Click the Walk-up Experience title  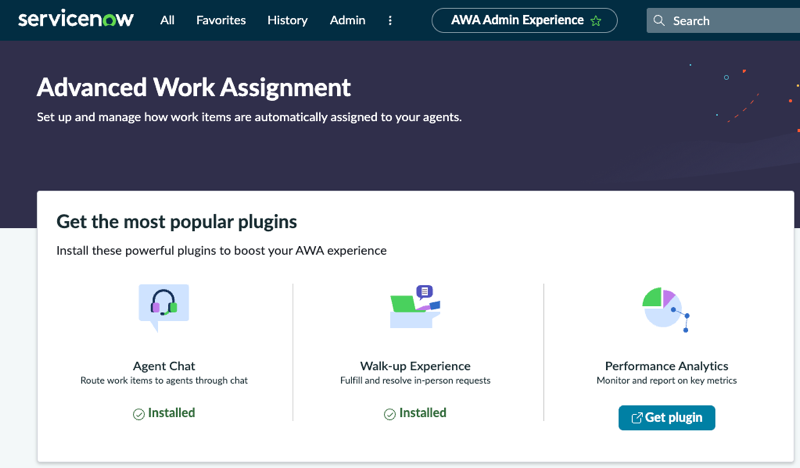(x=415, y=366)
